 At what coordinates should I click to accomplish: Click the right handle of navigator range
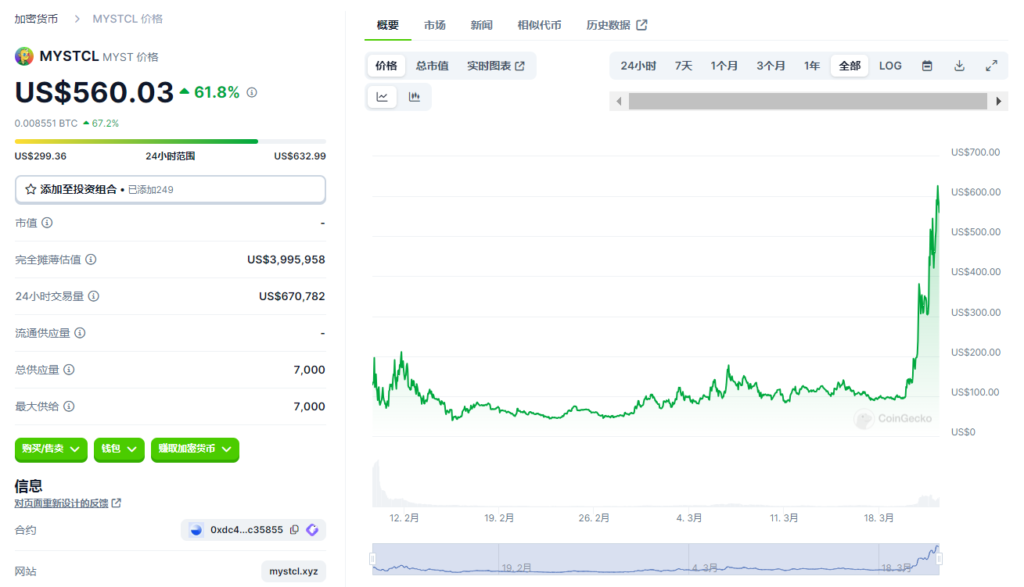point(939,559)
